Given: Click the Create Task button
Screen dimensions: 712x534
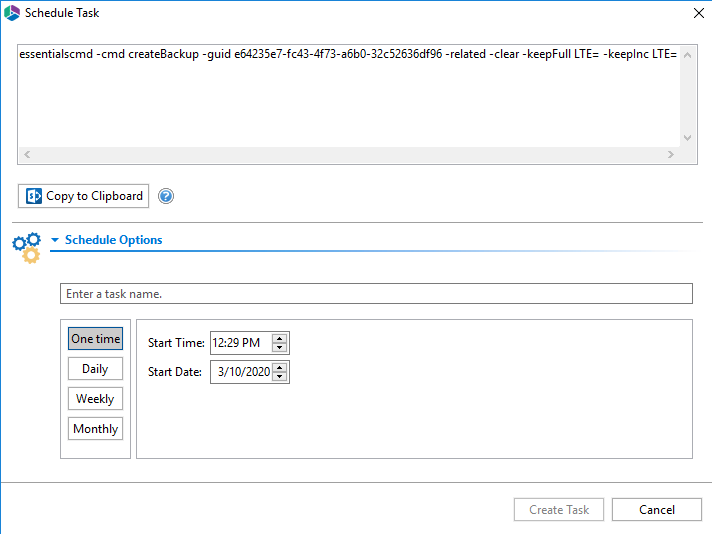Looking at the screenshot, I should (559, 510).
